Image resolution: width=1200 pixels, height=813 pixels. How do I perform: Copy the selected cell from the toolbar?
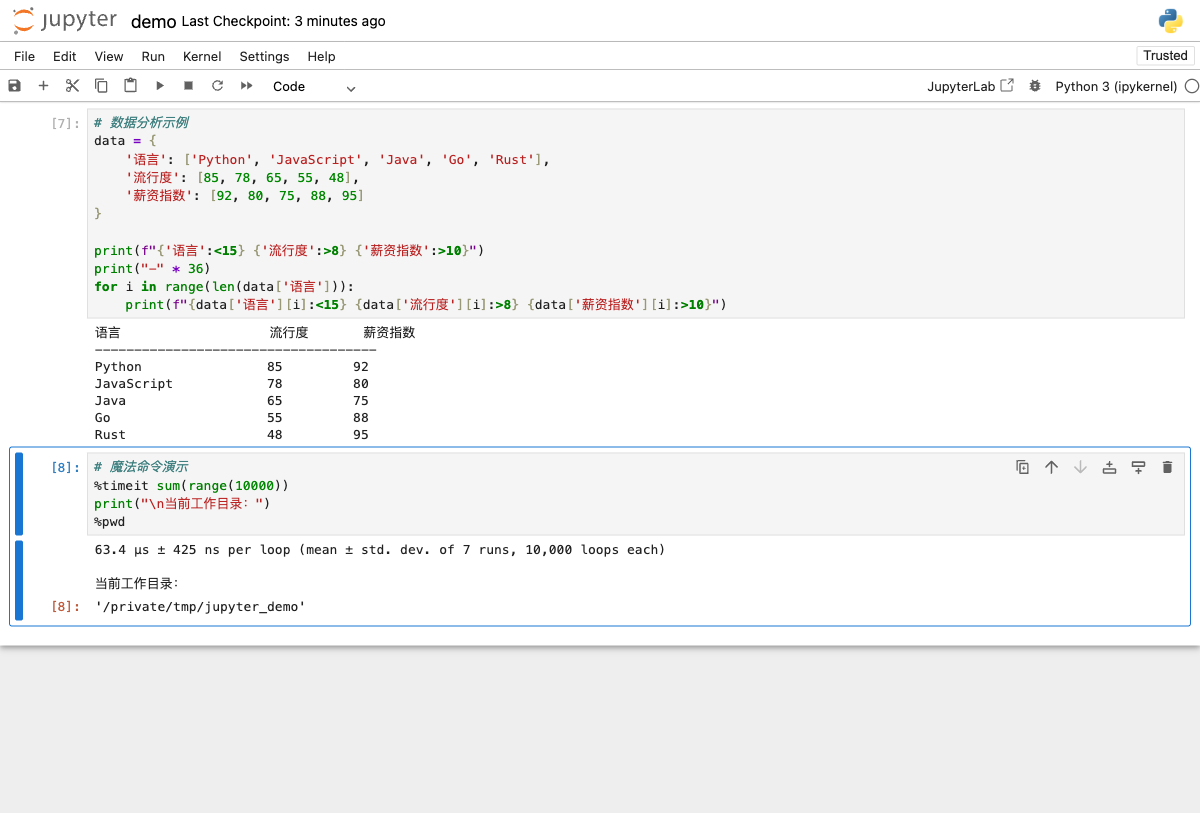101,86
